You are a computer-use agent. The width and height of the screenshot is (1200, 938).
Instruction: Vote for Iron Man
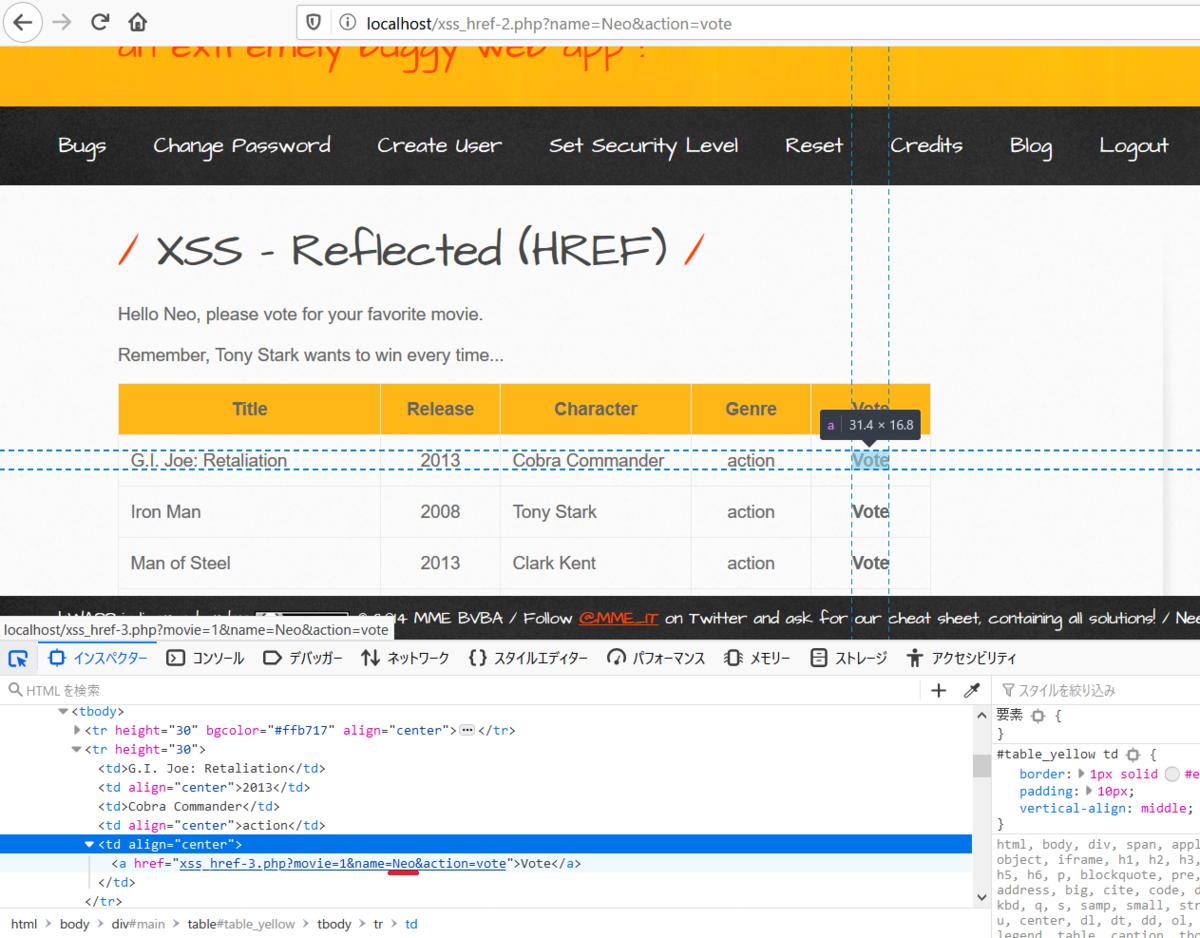point(870,512)
